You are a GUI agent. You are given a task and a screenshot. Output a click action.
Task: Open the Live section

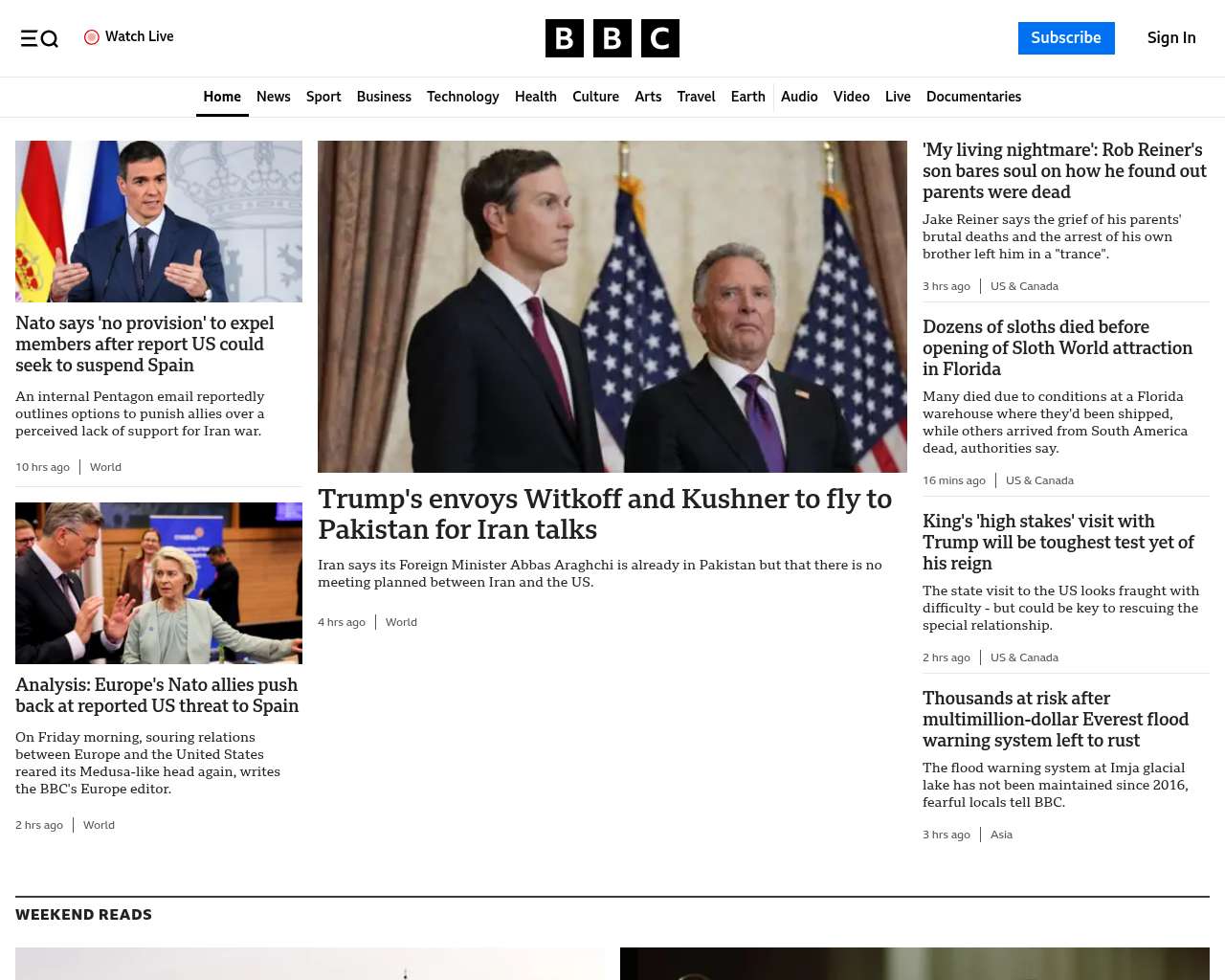click(898, 97)
